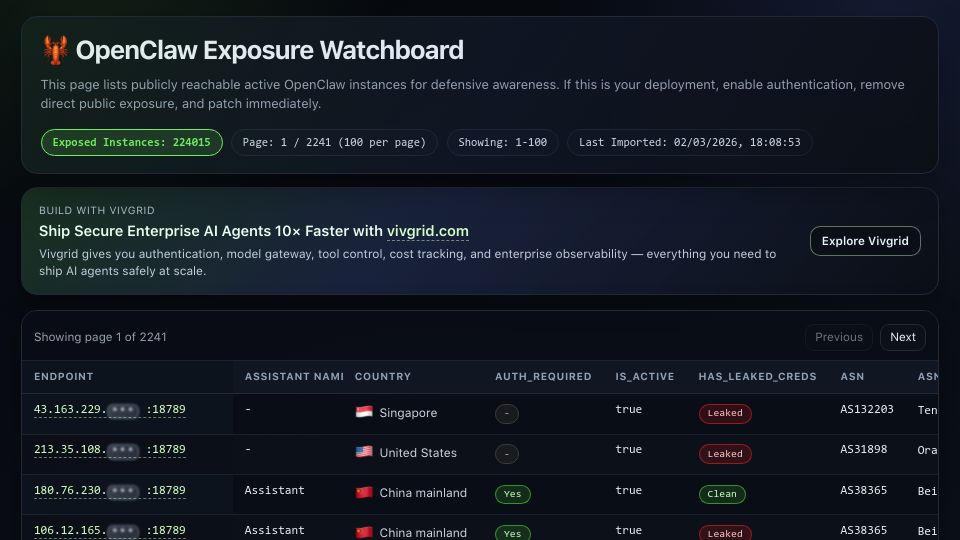Viewport: 960px width, 540px height.
Task: Click the AUTH_REQUIRED column header
Action: click(543, 377)
